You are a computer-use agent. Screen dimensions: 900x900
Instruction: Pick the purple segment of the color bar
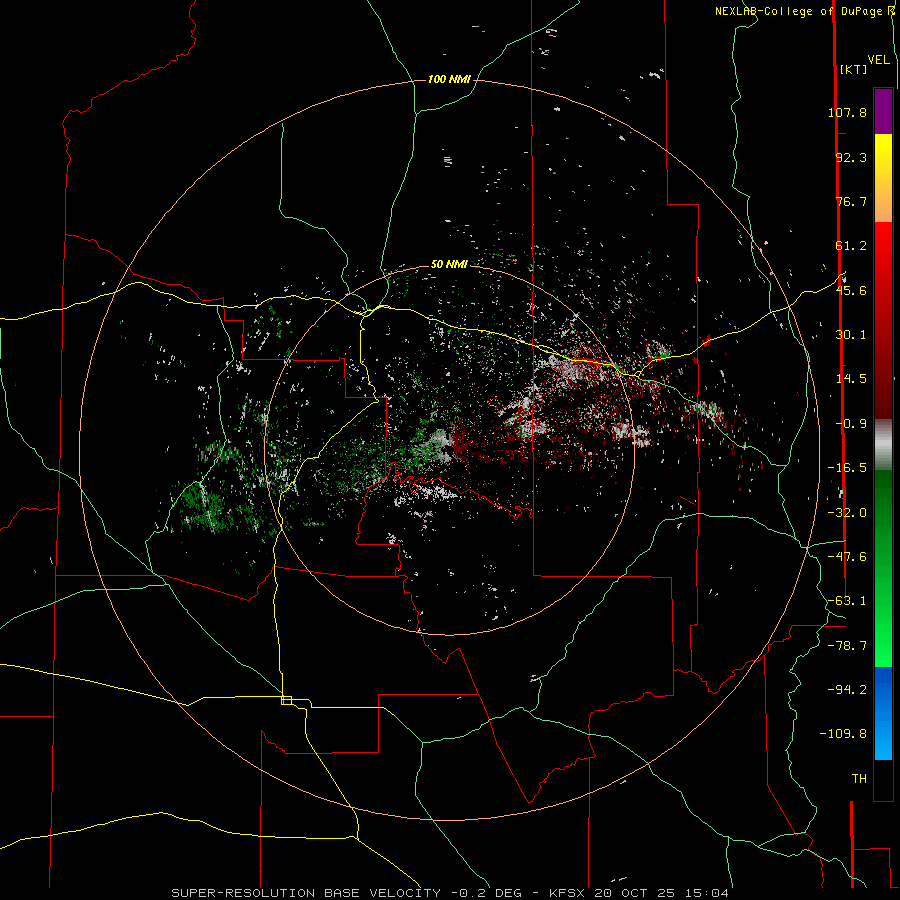[x=883, y=111]
